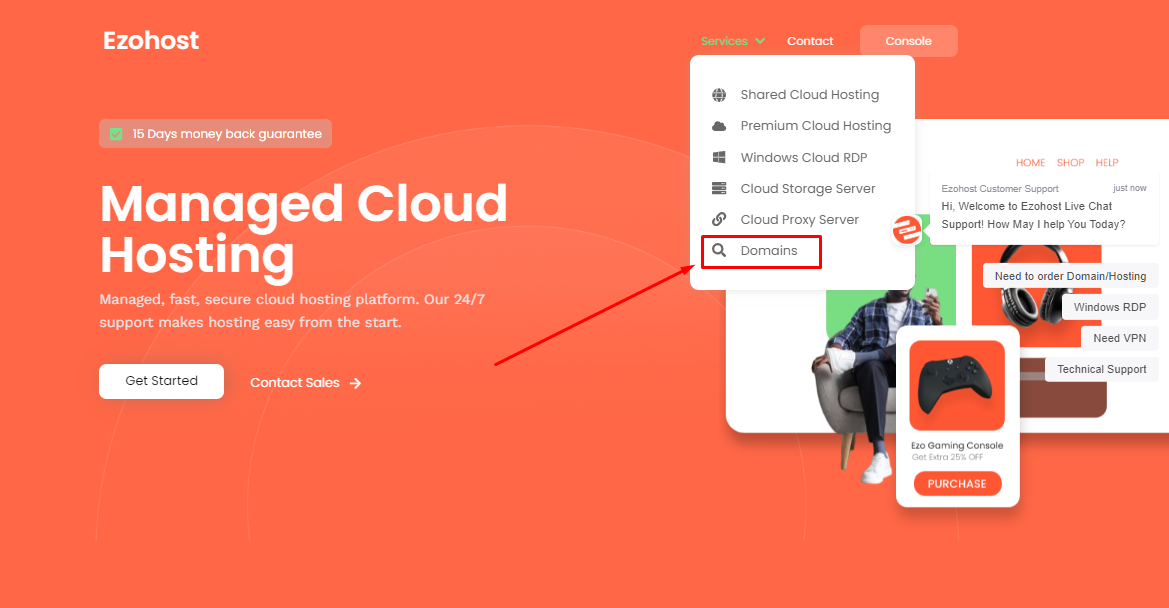Follow the Contact Sales link
The width and height of the screenshot is (1169, 608).
pyautogui.click(x=294, y=383)
